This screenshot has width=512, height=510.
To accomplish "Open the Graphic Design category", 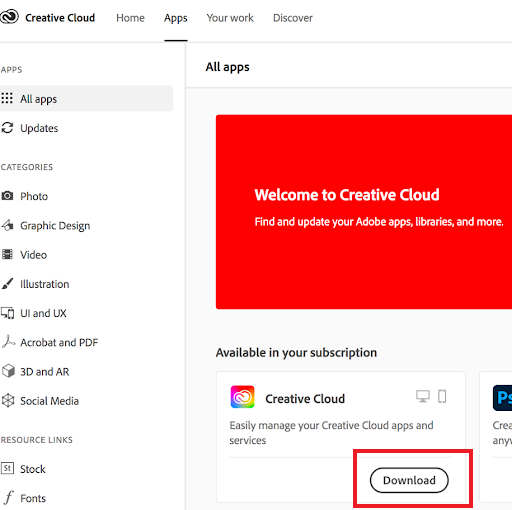I will click(x=55, y=226).
